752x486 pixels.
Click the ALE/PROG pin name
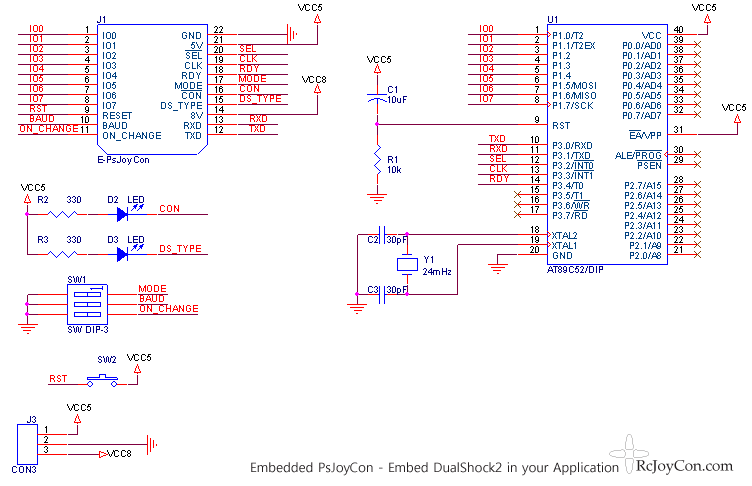638,155
